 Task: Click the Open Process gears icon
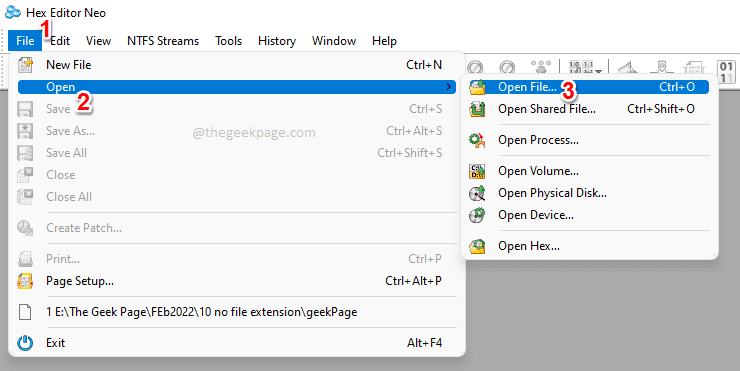point(477,140)
